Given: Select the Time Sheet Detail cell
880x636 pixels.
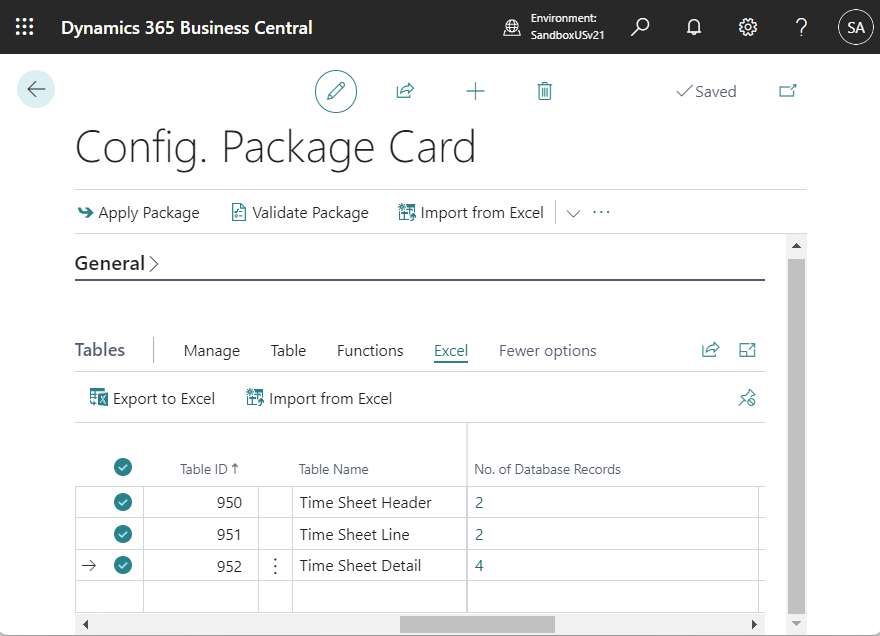Looking at the screenshot, I should (379, 565).
